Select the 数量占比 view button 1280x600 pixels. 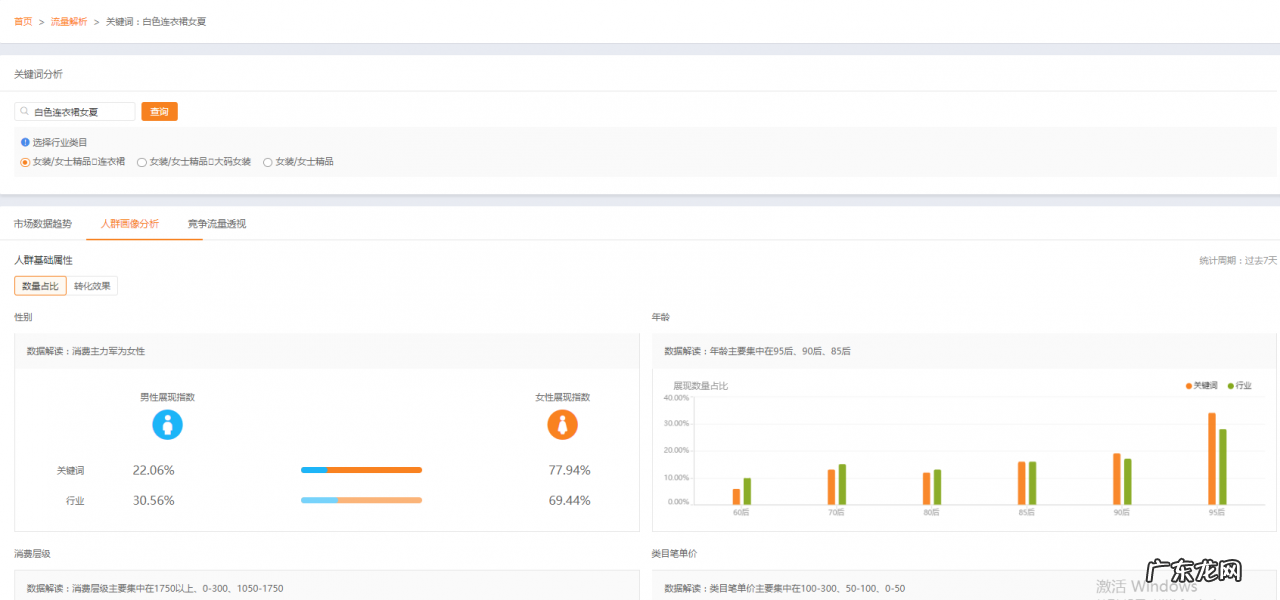pos(40,286)
